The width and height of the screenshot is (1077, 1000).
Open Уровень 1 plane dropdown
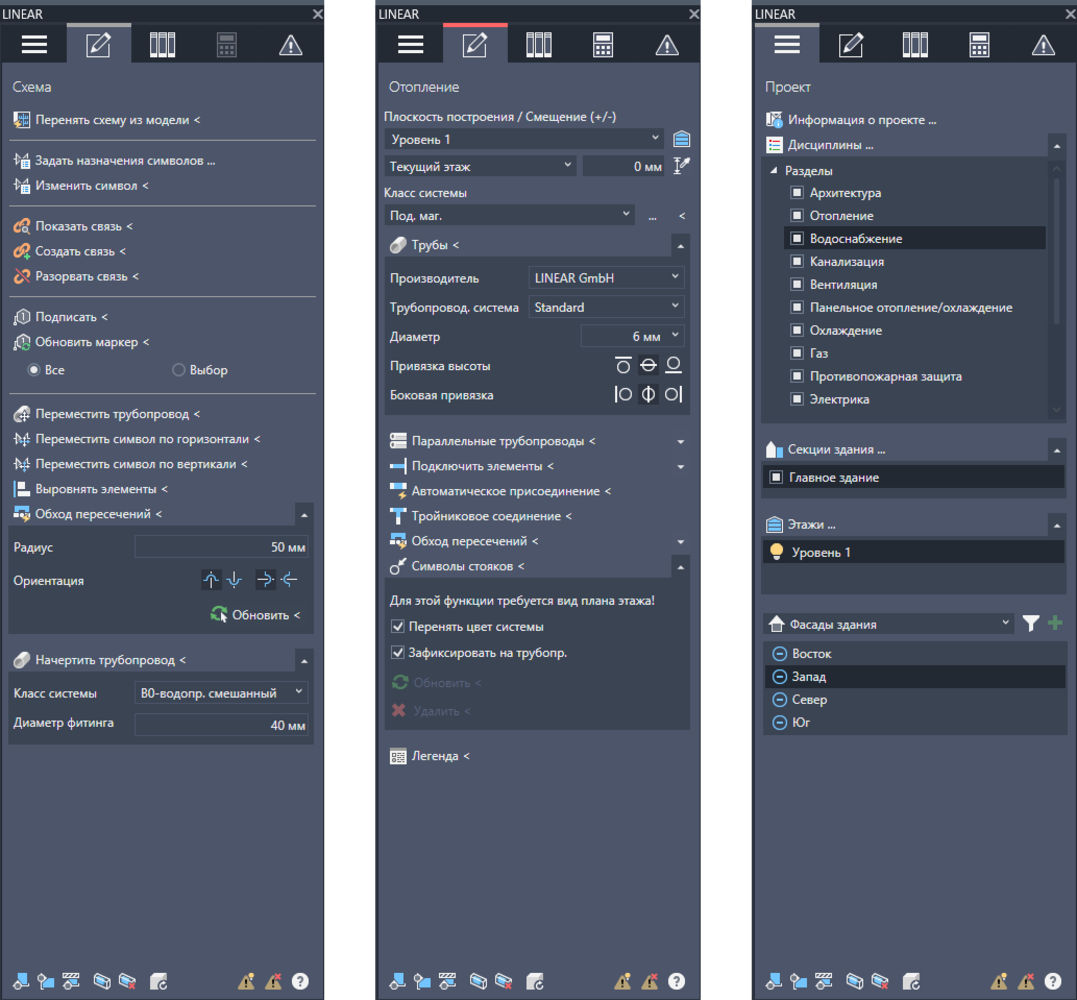pyautogui.click(x=524, y=139)
